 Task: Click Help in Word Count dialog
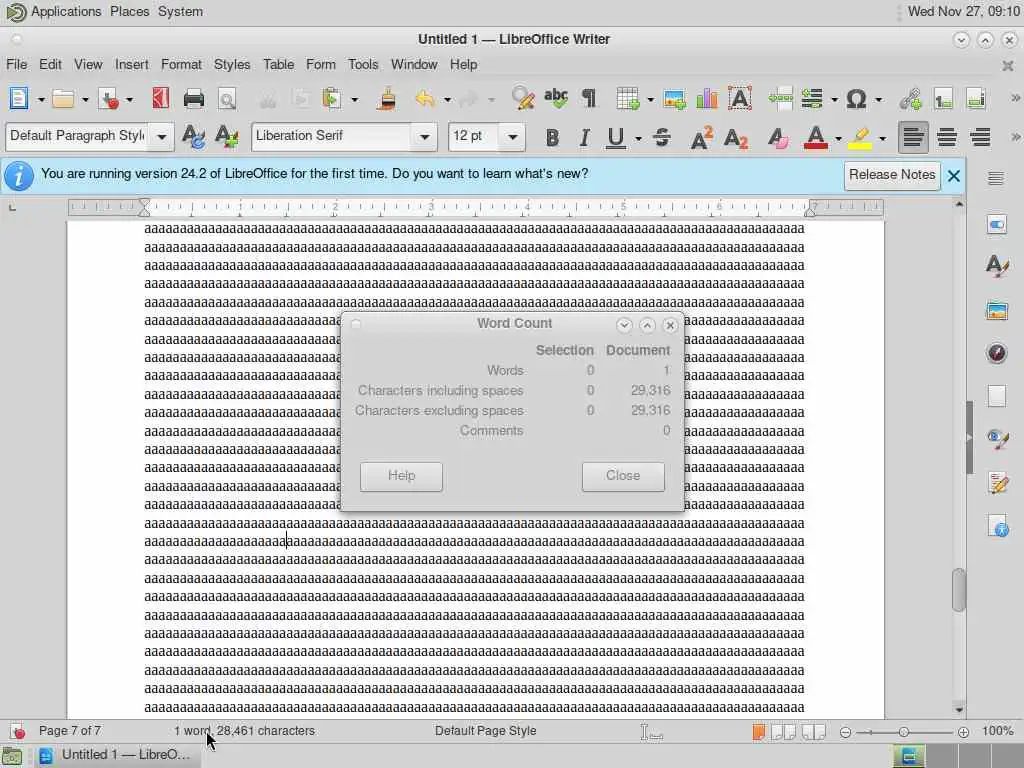tap(401, 476)
